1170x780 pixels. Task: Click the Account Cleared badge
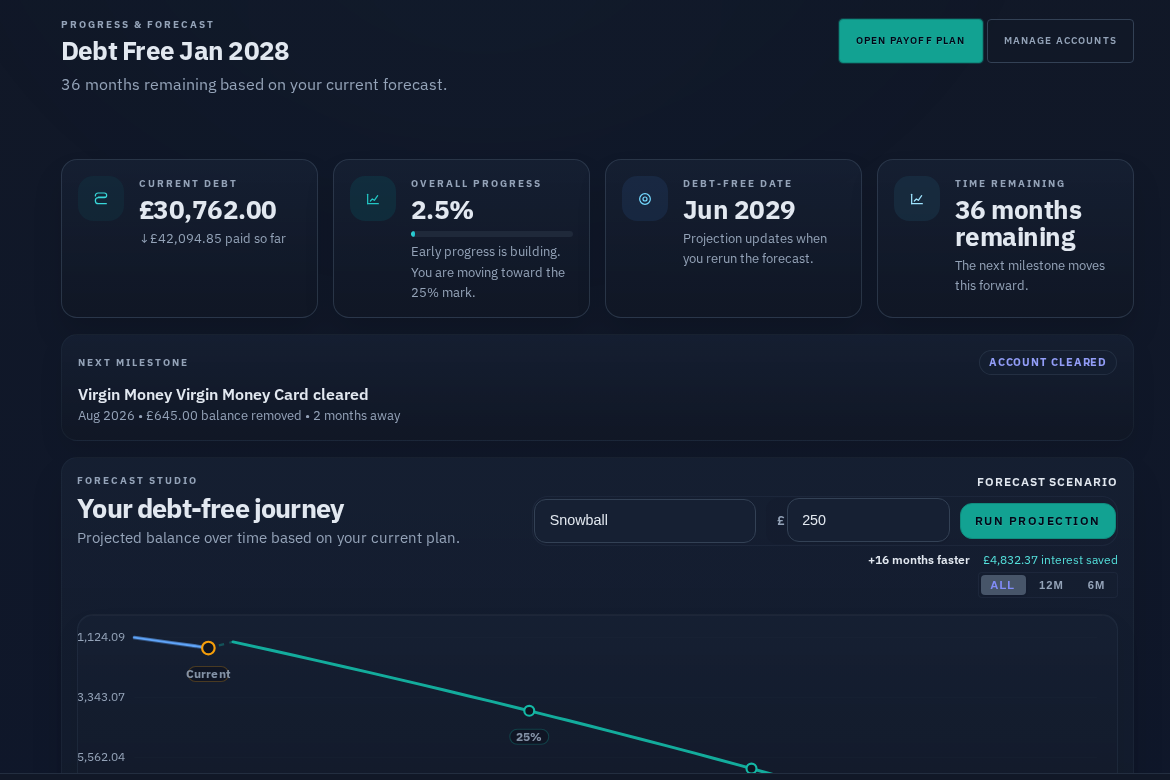(1048, 362)
